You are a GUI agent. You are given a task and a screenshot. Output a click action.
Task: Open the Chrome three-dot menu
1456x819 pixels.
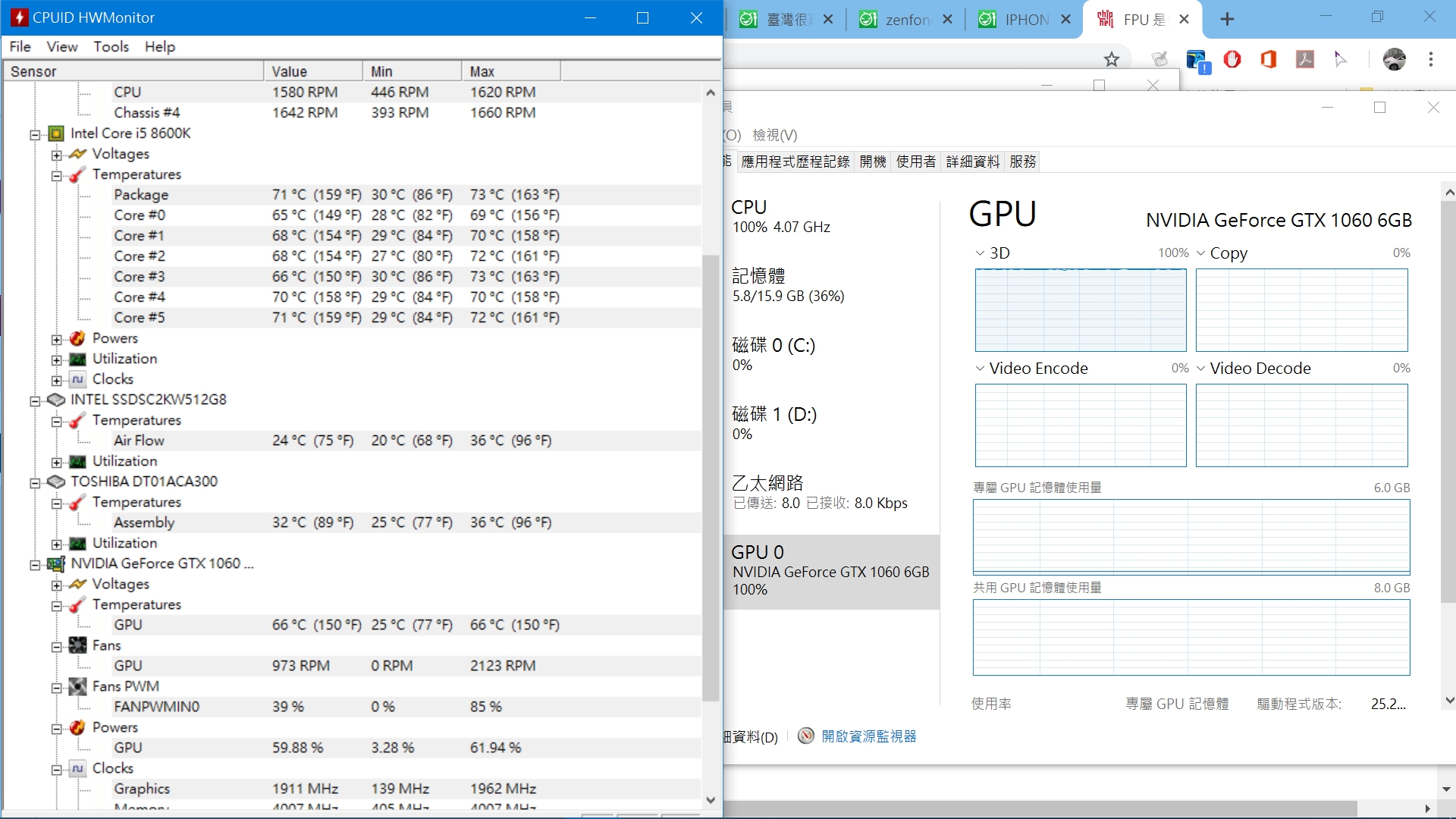(1431, 59)
